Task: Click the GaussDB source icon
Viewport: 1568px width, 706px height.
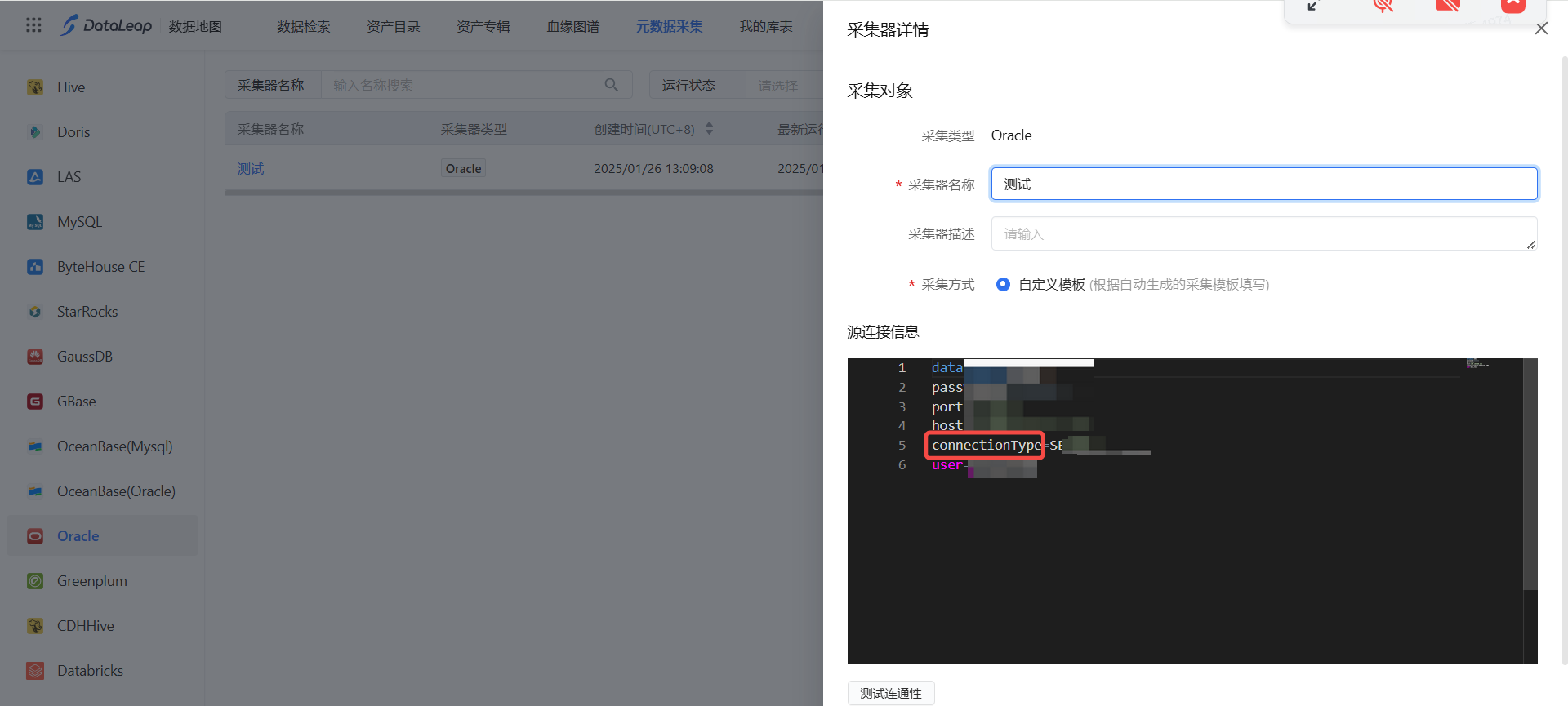Action: (x=35, y=357)
